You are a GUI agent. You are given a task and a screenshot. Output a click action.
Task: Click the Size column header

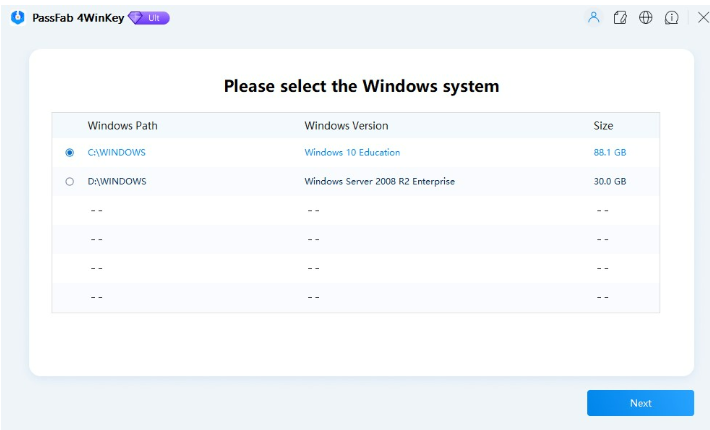click(603, 126)
